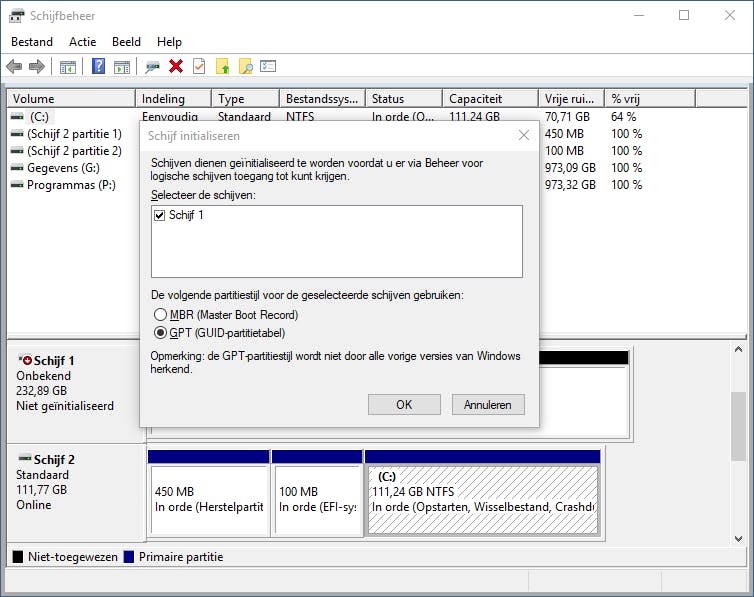Click the Back arrow toolbar icon

click(x=14, y=66)
